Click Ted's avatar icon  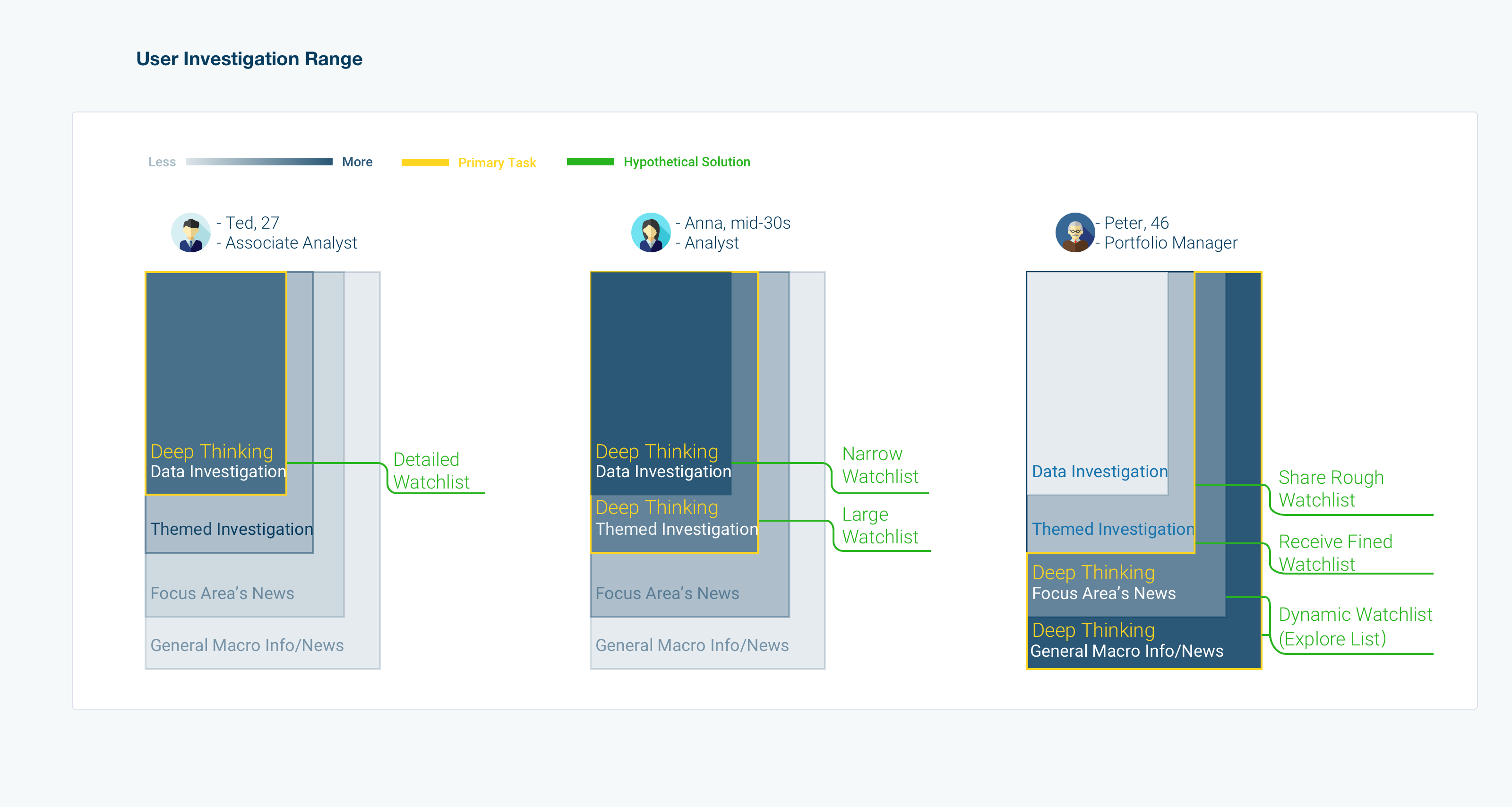(x=191, y=232)
